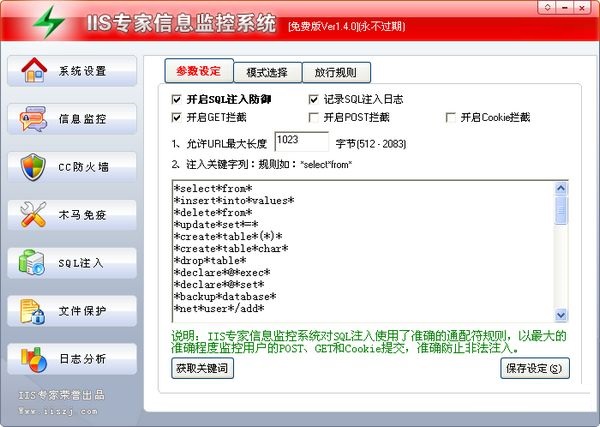Switch to the 模式选择 tab
Screen dimensions: 600x427
pos(267,72)
